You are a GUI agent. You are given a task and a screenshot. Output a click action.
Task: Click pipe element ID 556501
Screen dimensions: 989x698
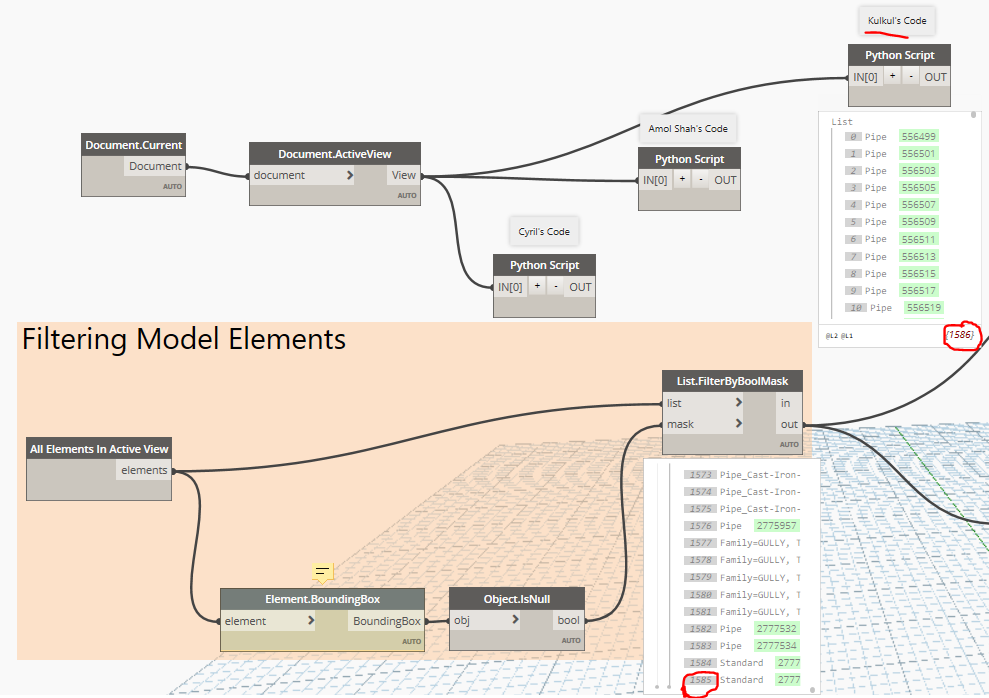click(918, 153)
